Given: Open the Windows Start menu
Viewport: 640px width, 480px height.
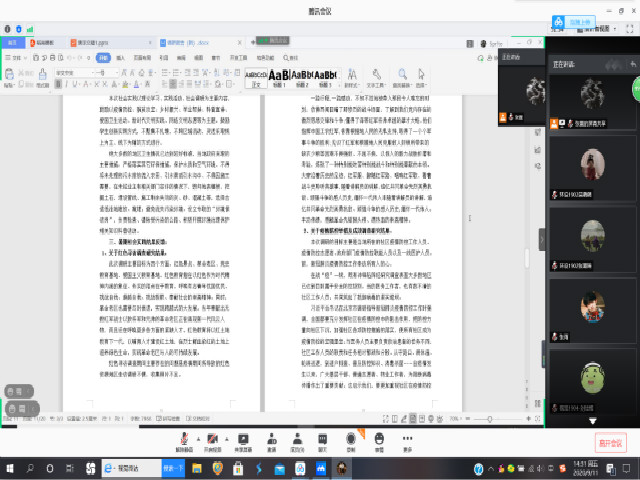Looking at the screenshot, I should pos(10,469).
